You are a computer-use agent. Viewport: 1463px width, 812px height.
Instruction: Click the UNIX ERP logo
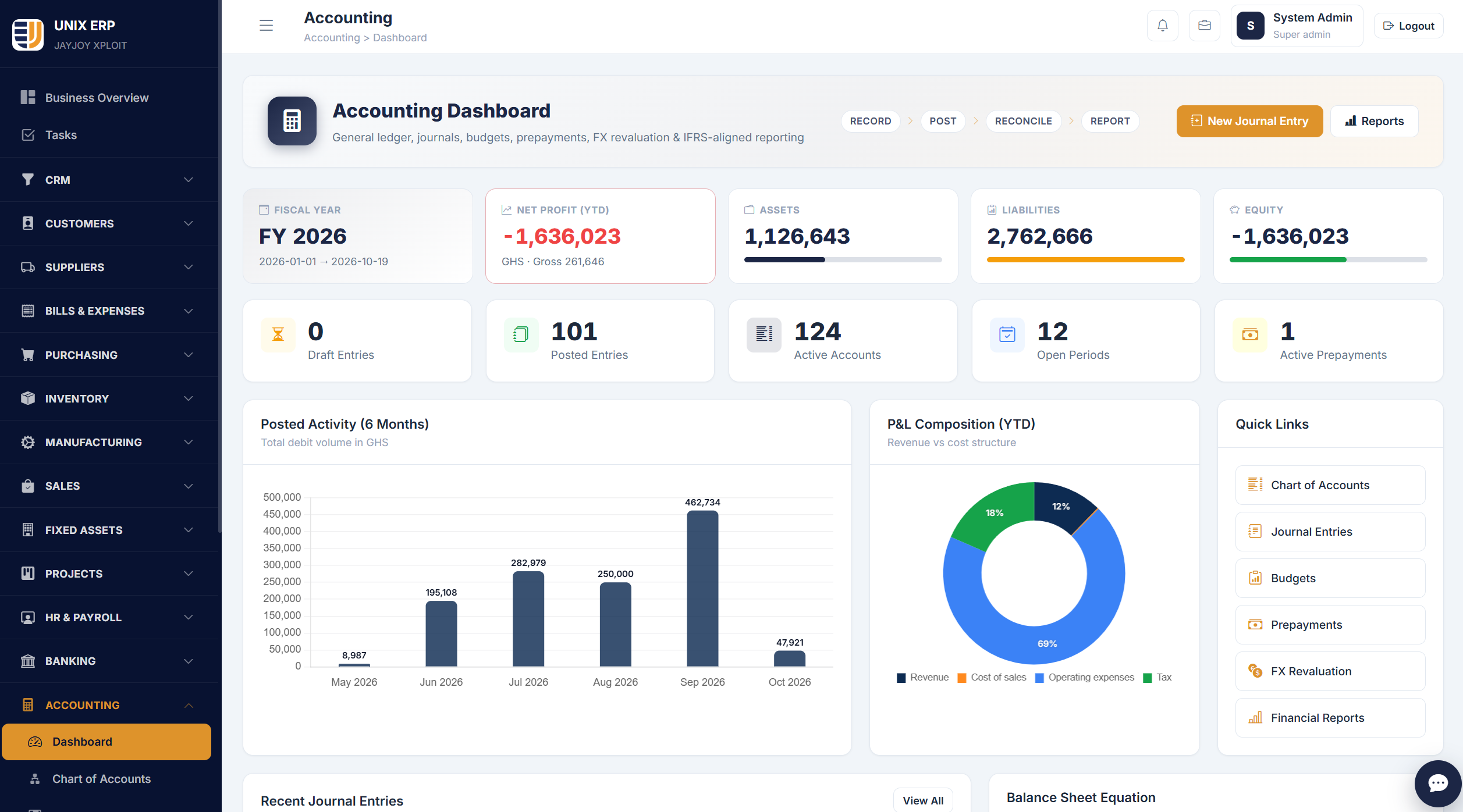(27, 34)
